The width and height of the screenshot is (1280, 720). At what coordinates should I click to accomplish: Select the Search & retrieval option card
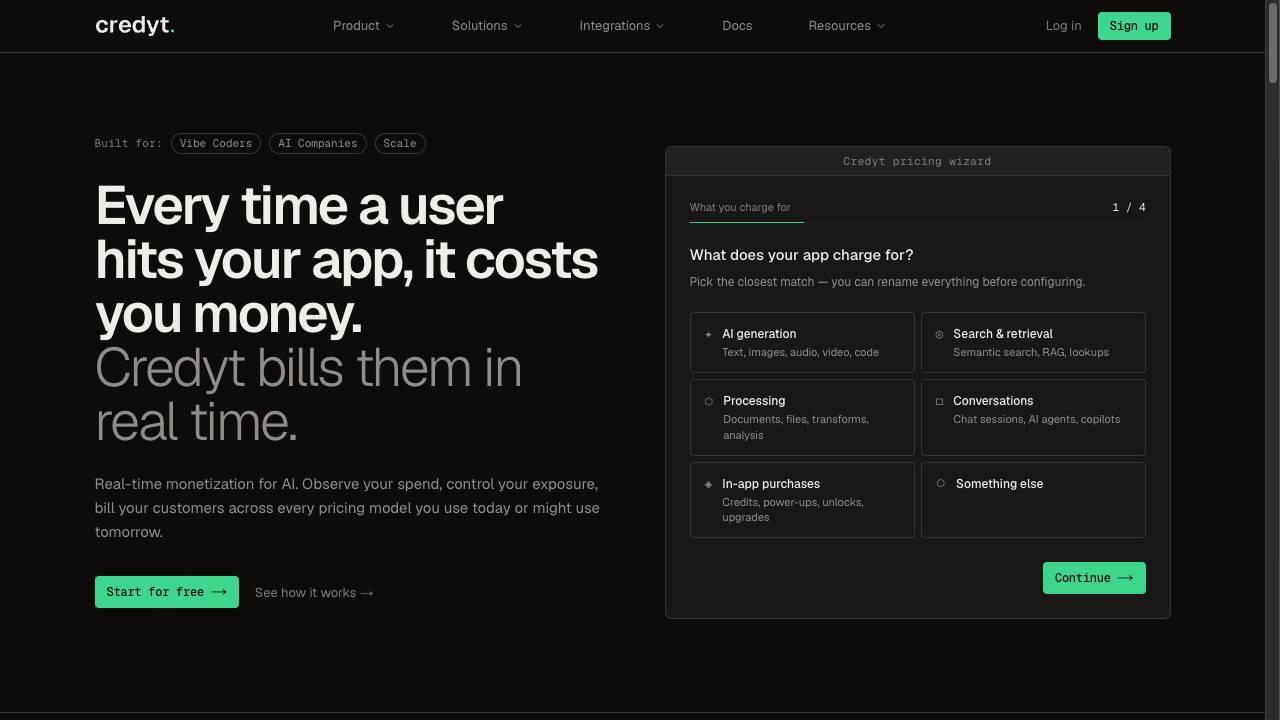click(1033, 342)
